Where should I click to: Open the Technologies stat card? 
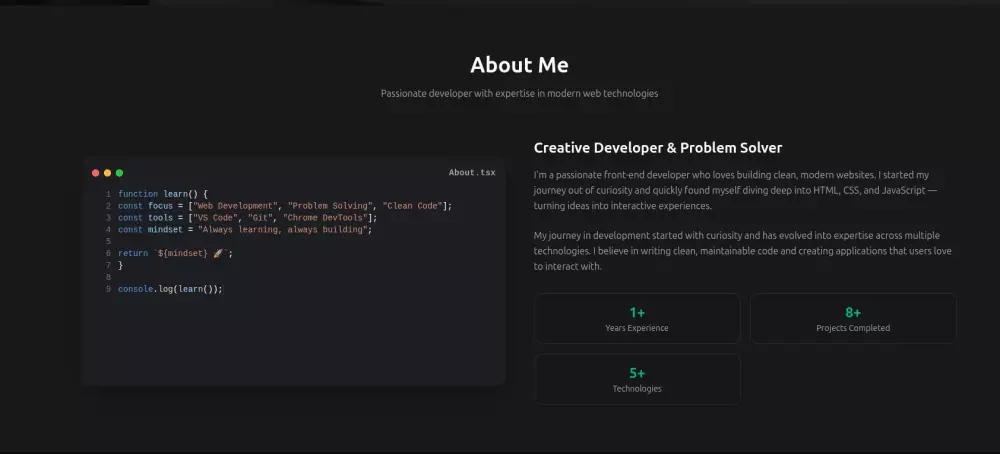click(x=637, y=379)
